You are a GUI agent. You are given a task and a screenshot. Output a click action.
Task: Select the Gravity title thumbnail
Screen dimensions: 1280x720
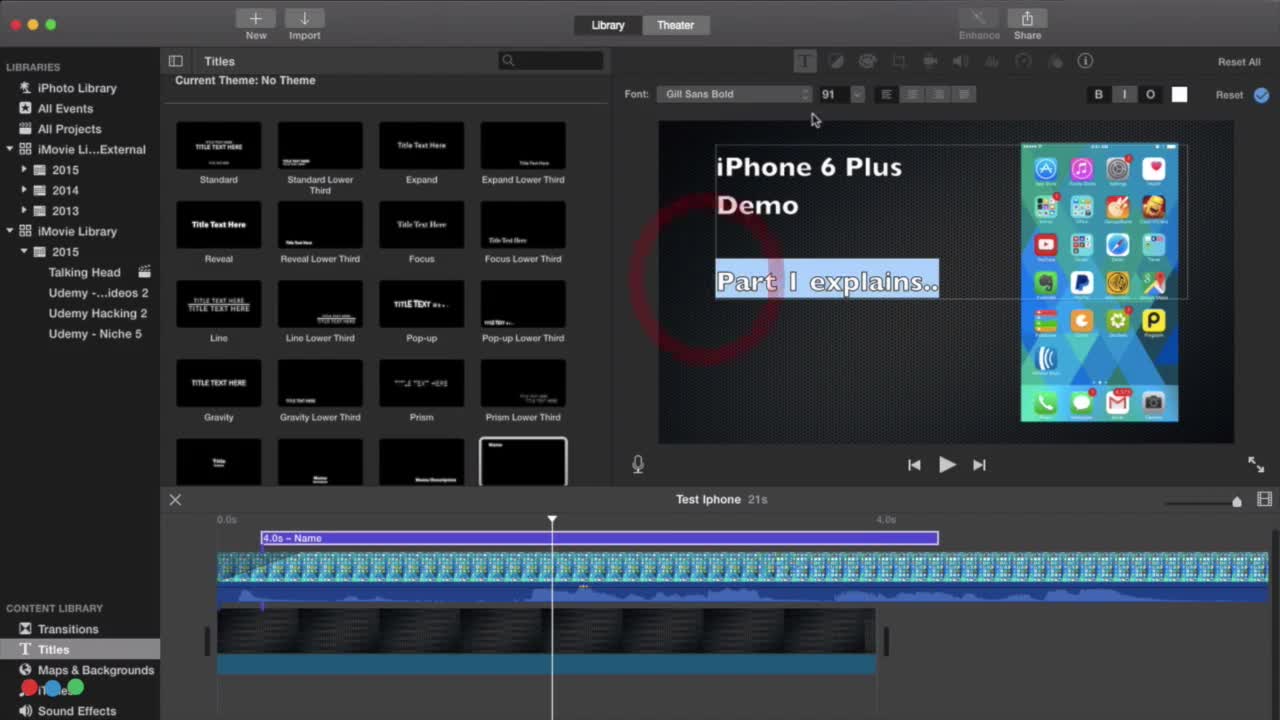point(219,383)
